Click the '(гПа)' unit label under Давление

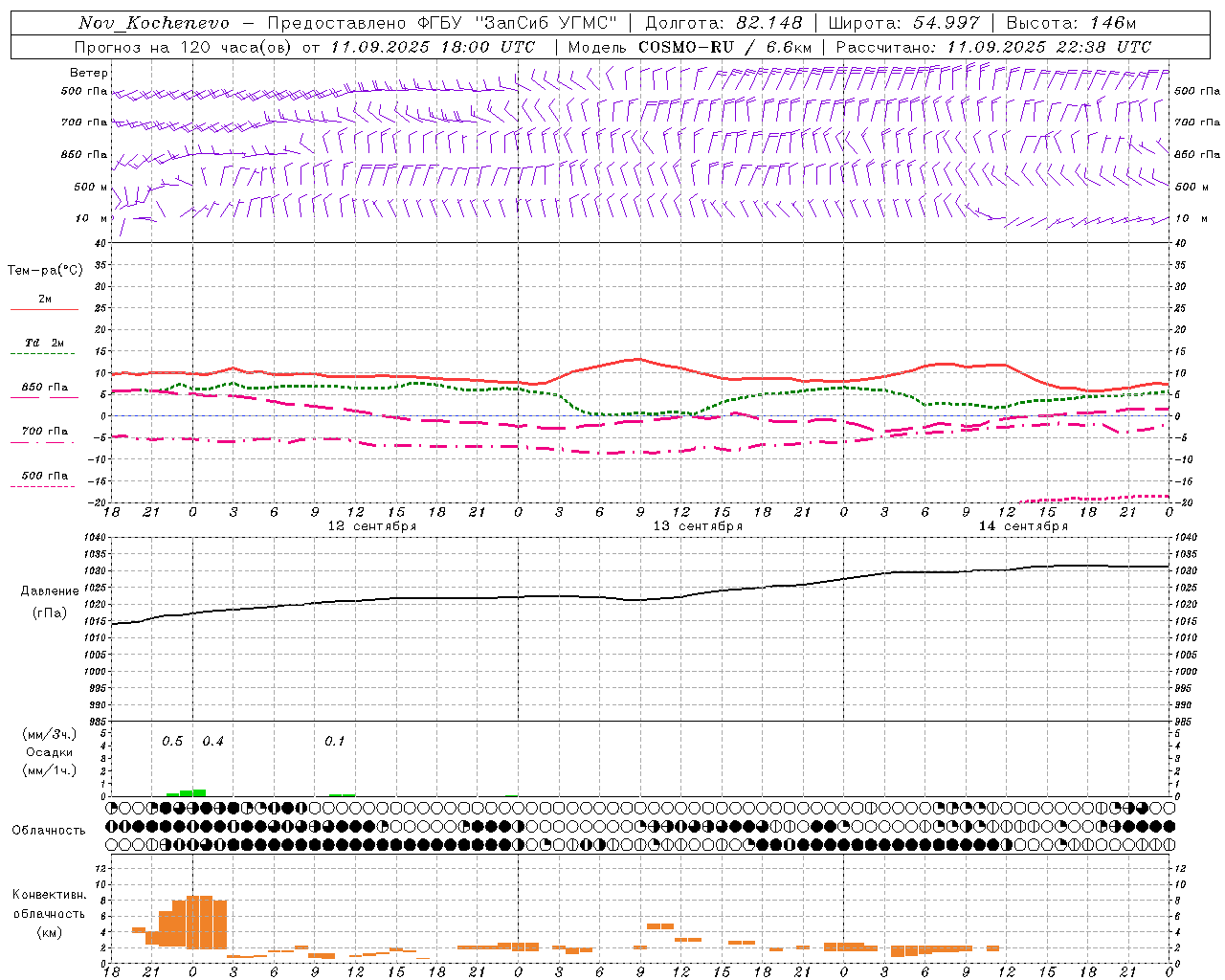[50, 613]
